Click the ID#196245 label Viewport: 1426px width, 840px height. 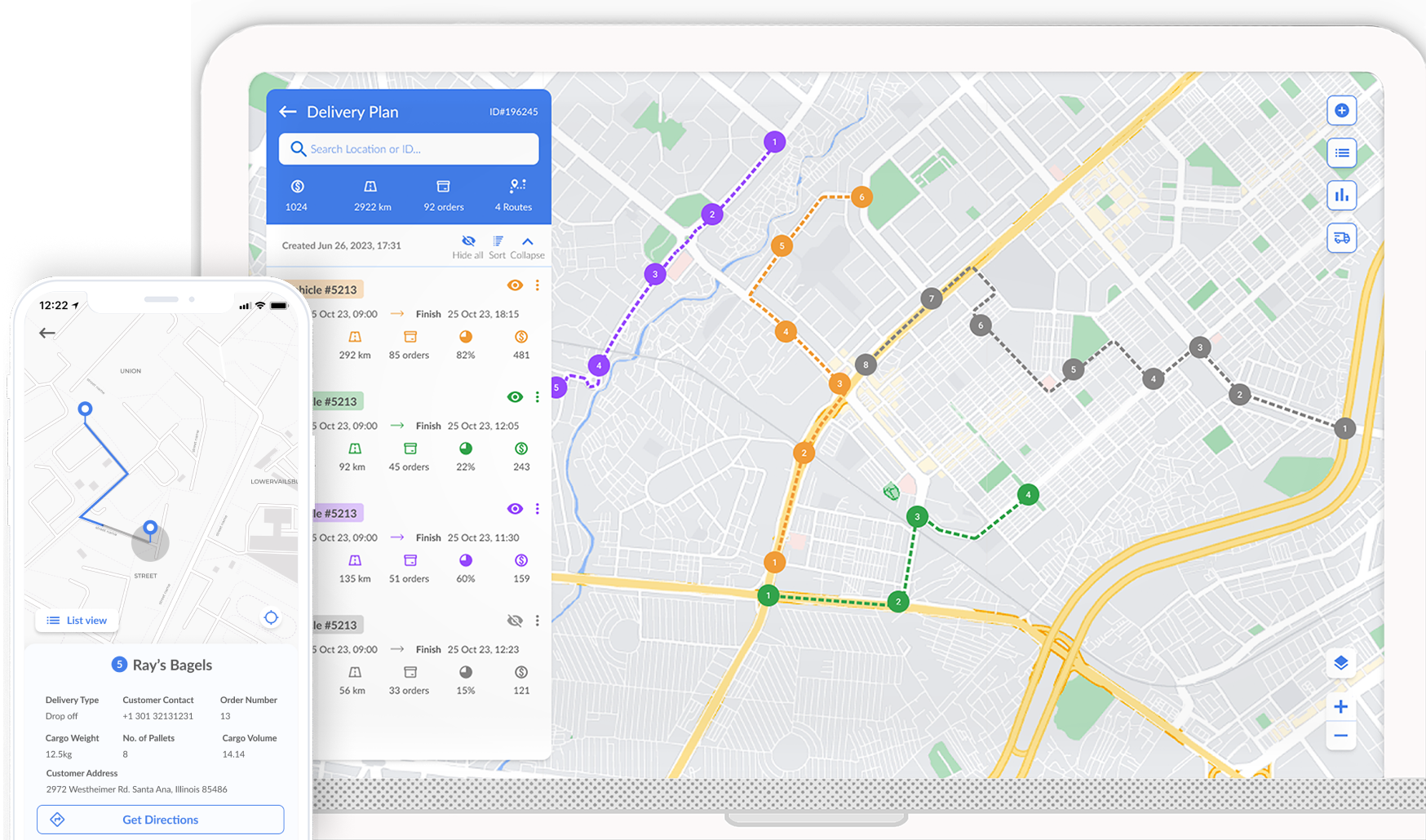(x=514, y=112)
